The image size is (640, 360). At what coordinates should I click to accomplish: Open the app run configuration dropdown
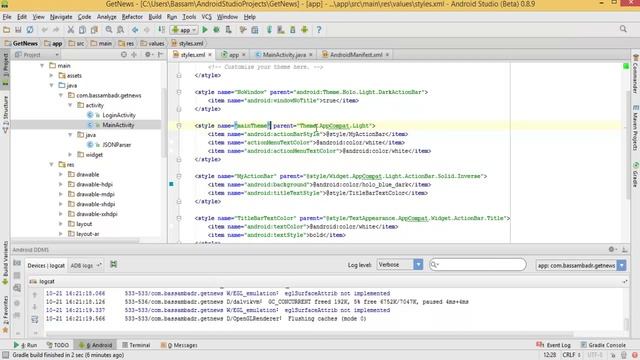[184, 30]
